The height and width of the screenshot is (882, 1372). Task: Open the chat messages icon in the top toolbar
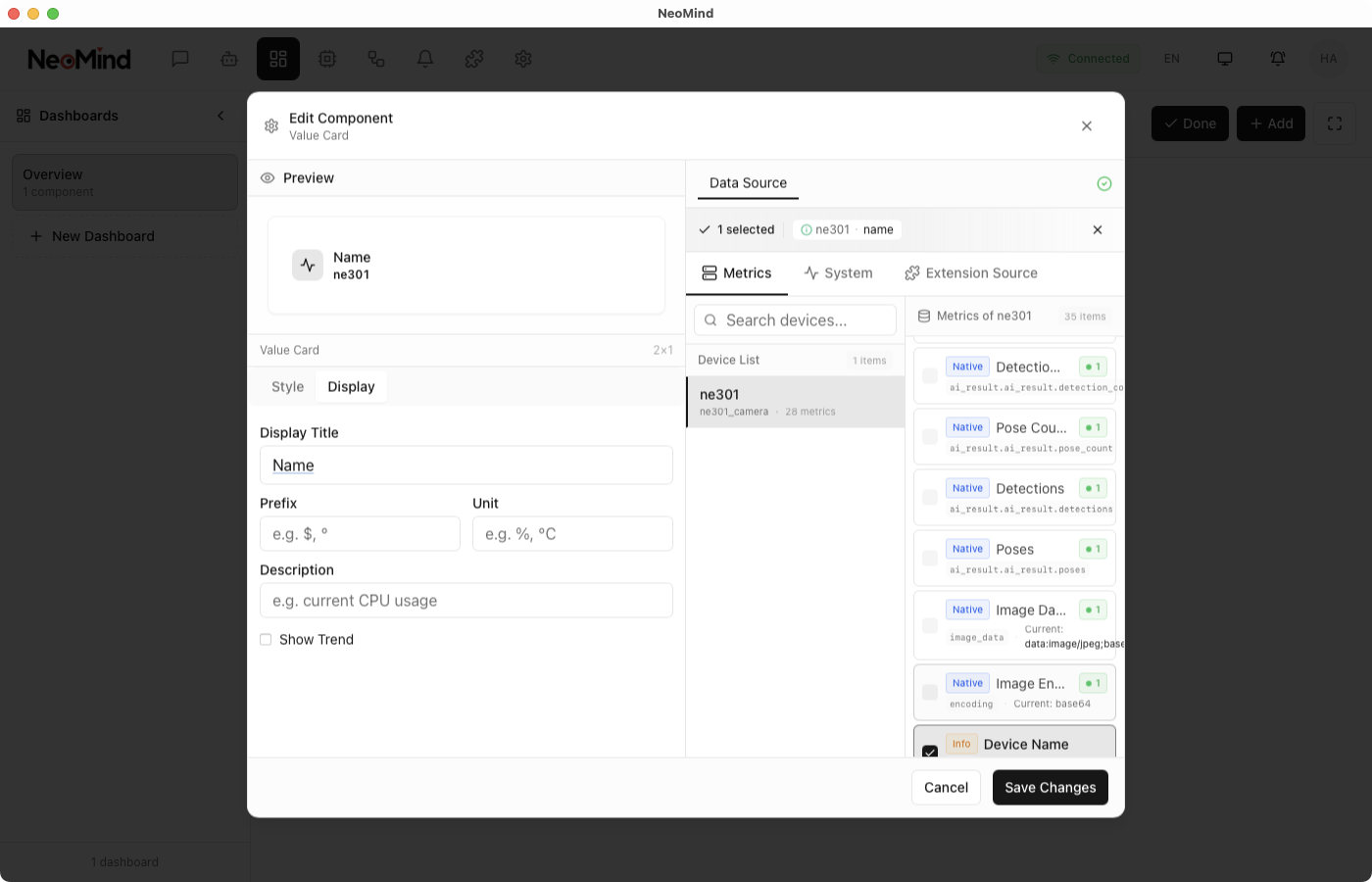[x=180, y=59]
